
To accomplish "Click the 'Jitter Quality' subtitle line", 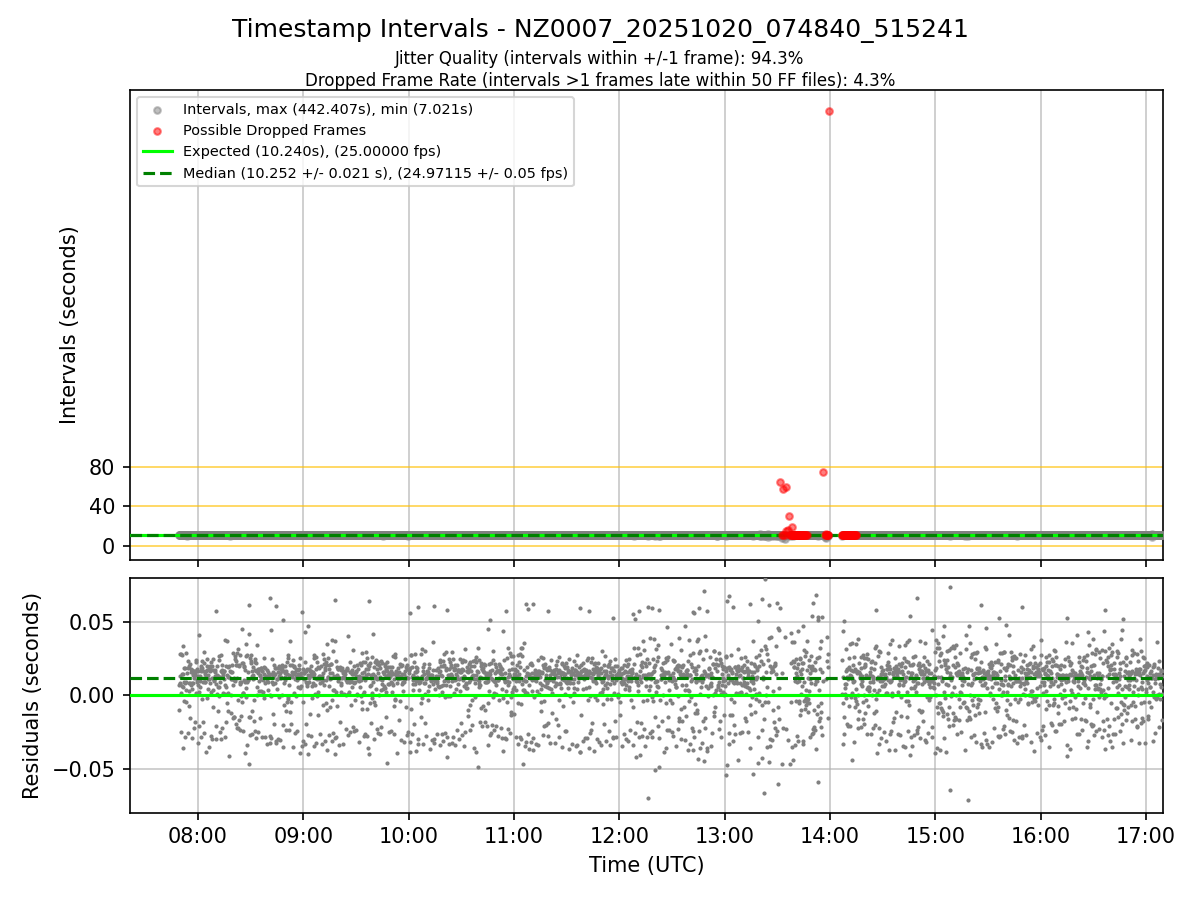I will [599, 59].
